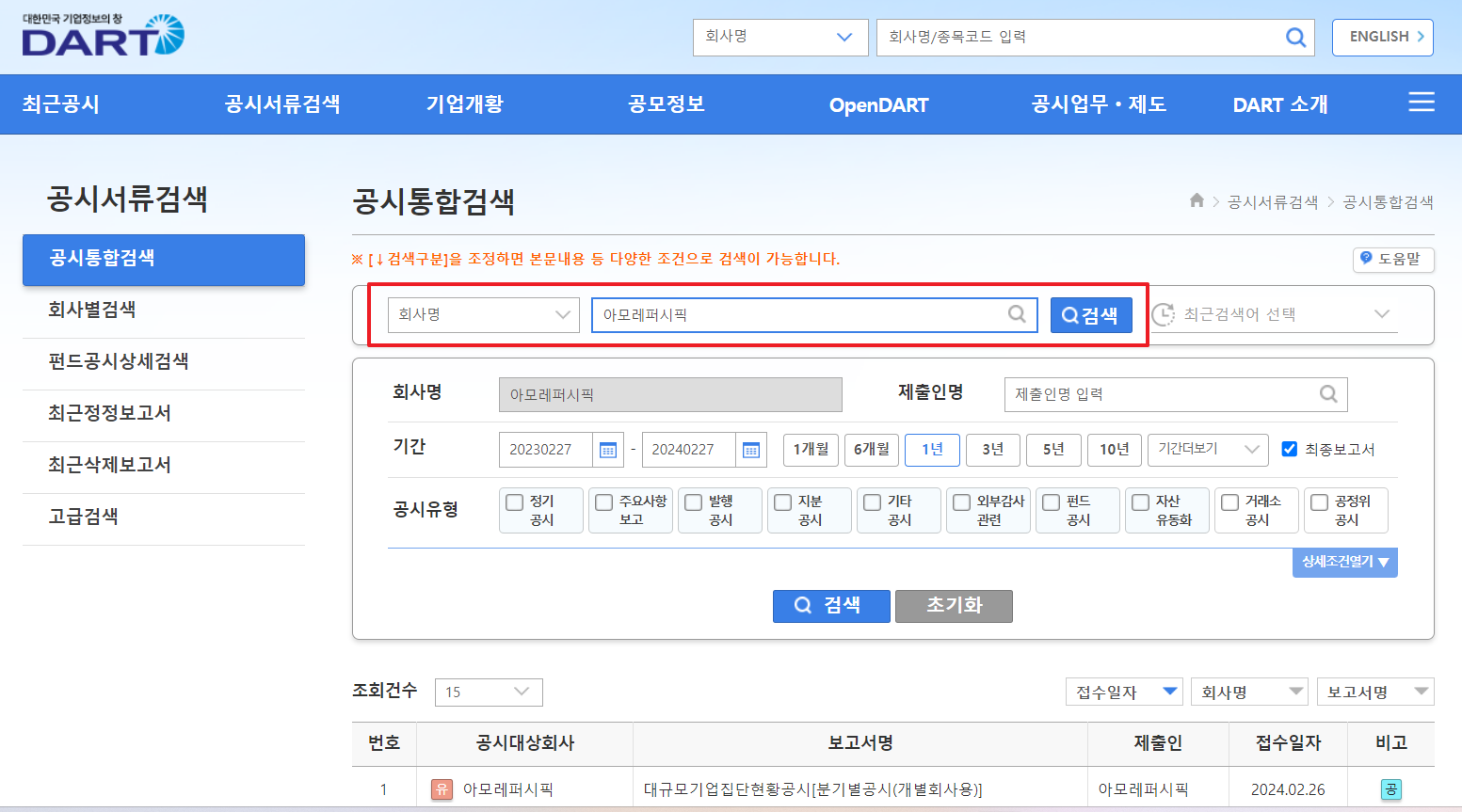Click the ENGLISH button
Viewport: 1462px width, 812px height.
(x=1382, y=37)
